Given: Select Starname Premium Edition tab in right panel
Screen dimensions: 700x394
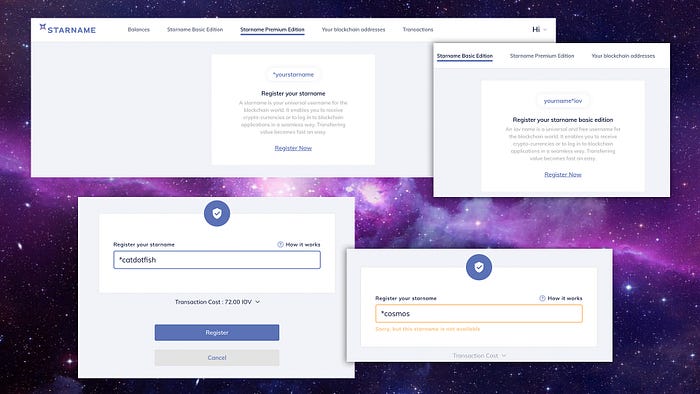Looking at the screenshot, I should pyautogui.click(x=542, y=56).
